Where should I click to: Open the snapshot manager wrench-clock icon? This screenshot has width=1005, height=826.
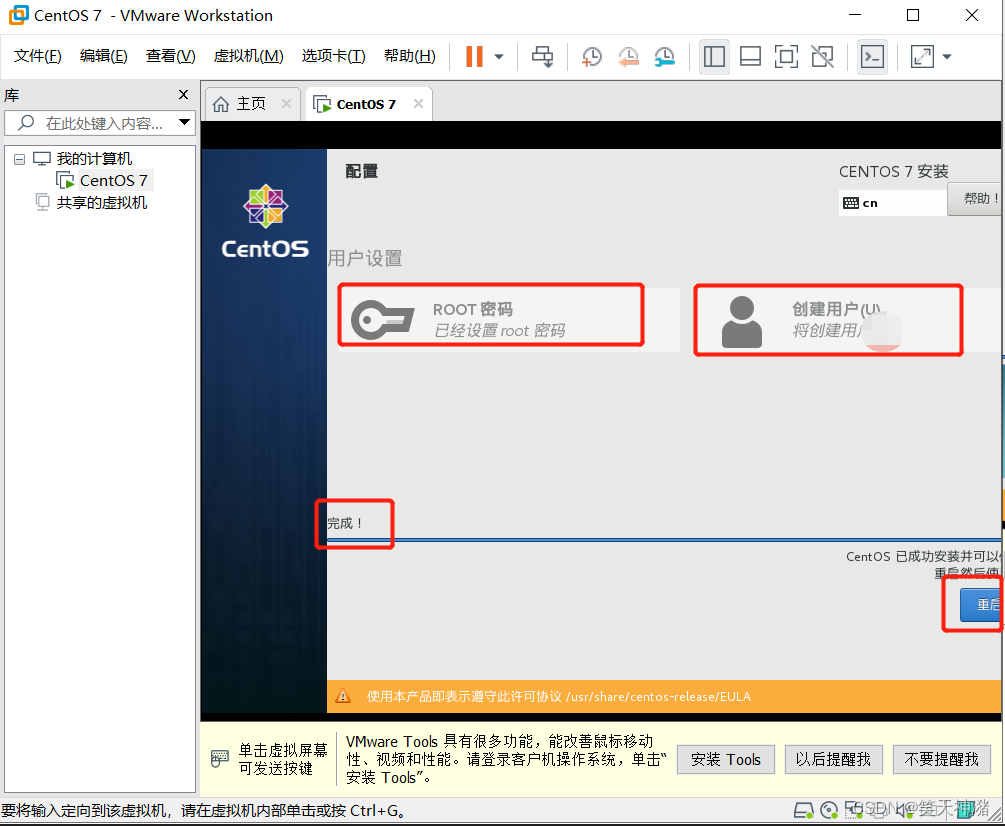point(665,56)
